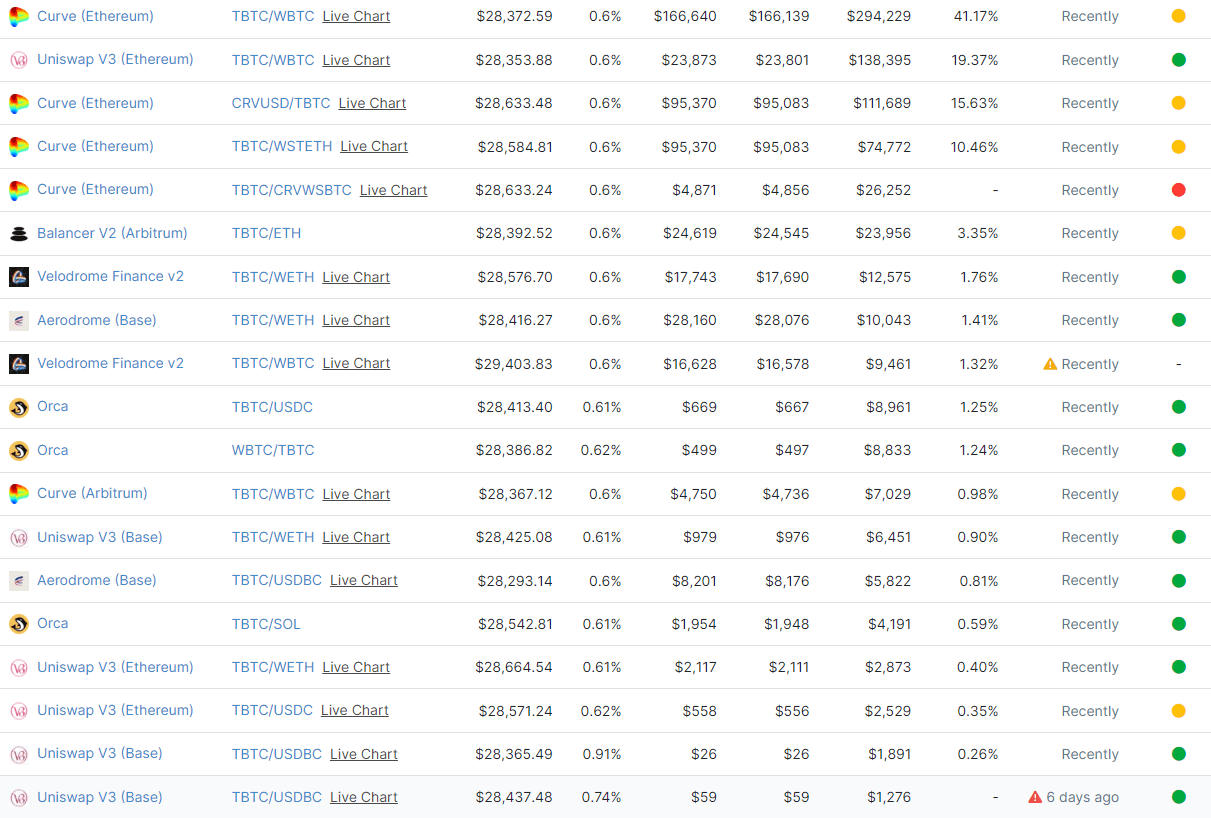
Task: Click the Curve logo in the CRVUSD/TBTC row
Action: point(18,103)
